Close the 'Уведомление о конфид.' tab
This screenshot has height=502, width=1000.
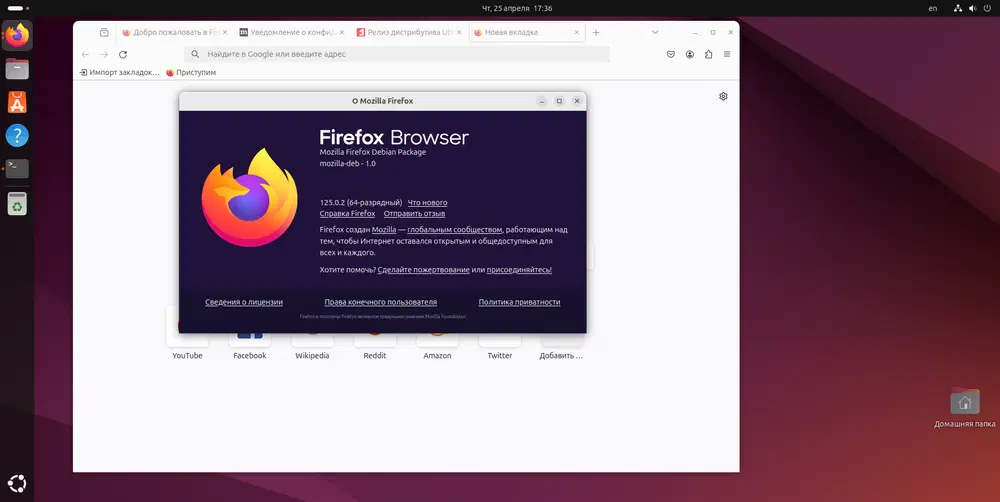[342, 33]
